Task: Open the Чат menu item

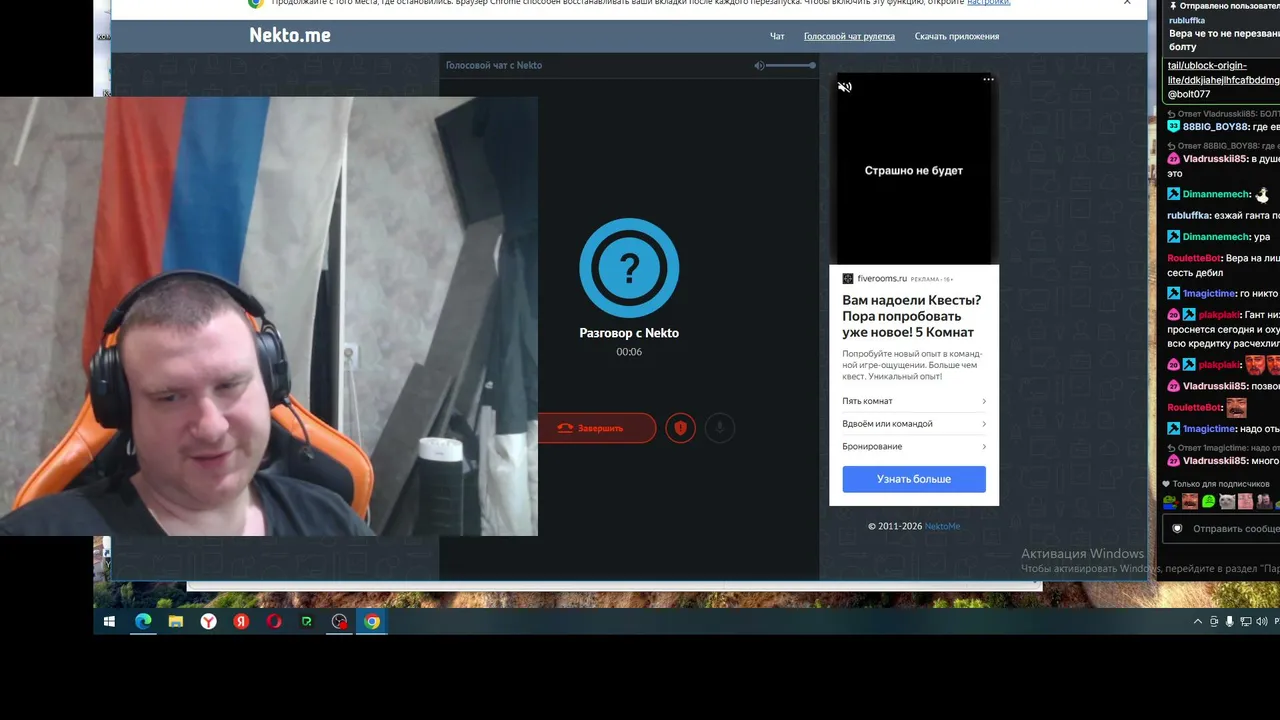Action: point(777,37)
